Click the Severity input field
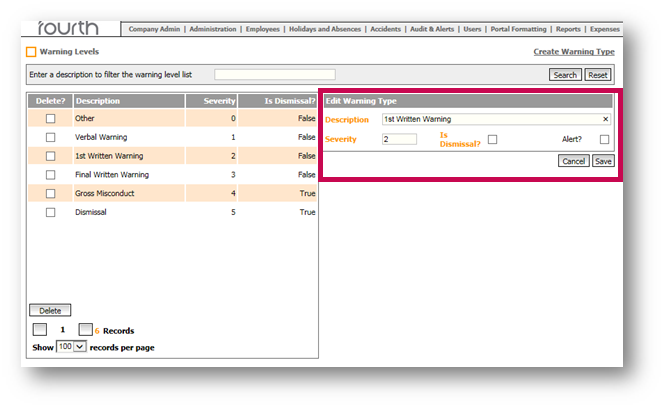665x409 pixels. pos(399,139)
